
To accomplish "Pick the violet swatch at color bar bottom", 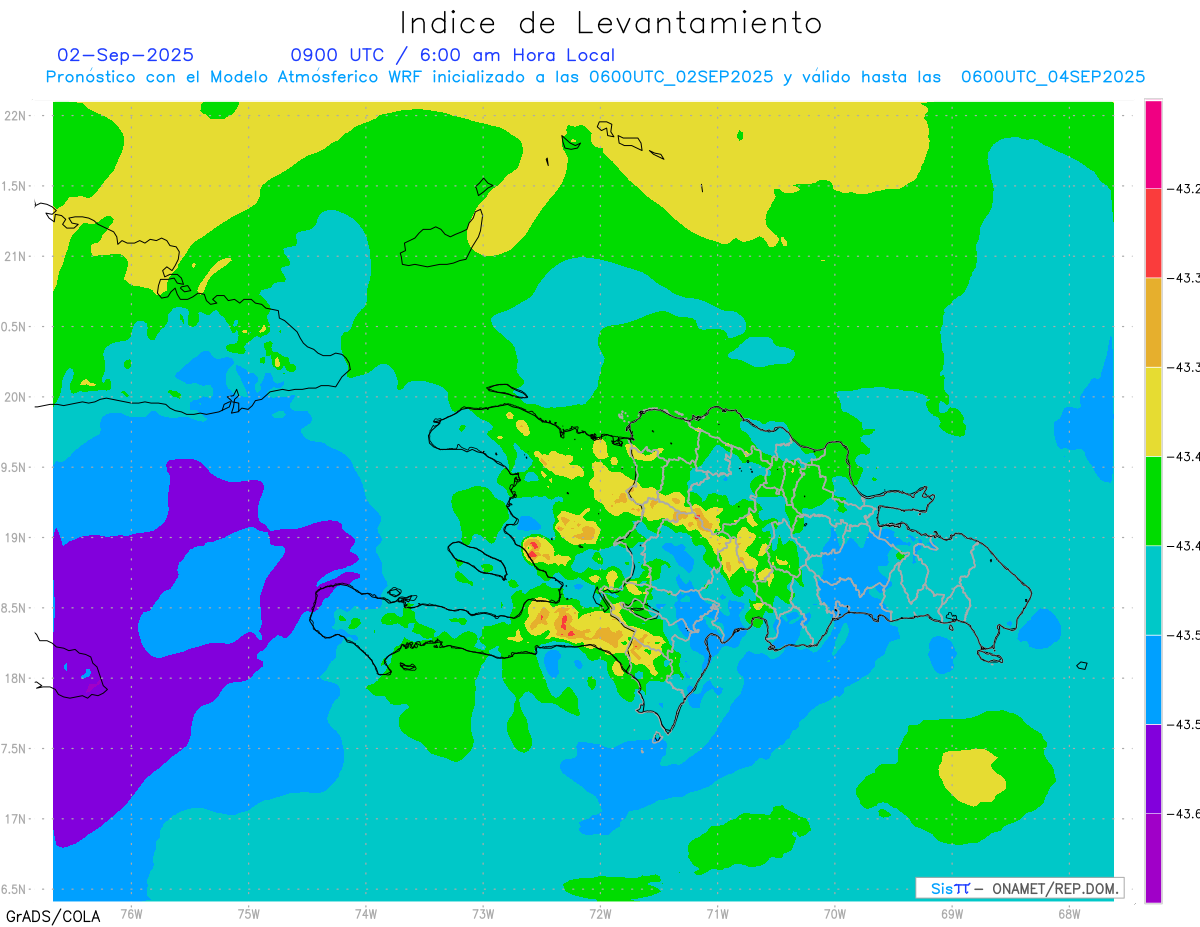I will [1153, 857].
